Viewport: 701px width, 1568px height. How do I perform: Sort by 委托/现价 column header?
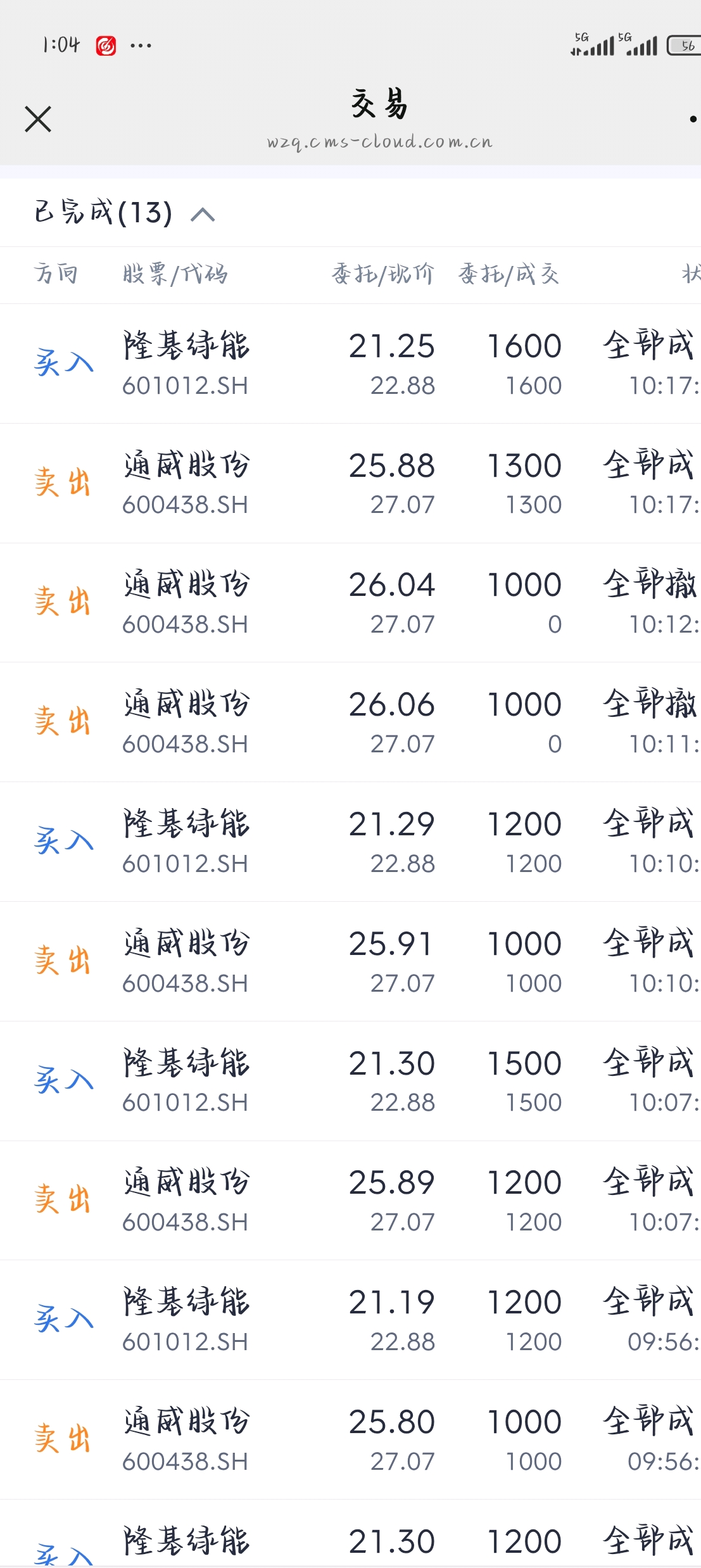click(x=382, y=274)
